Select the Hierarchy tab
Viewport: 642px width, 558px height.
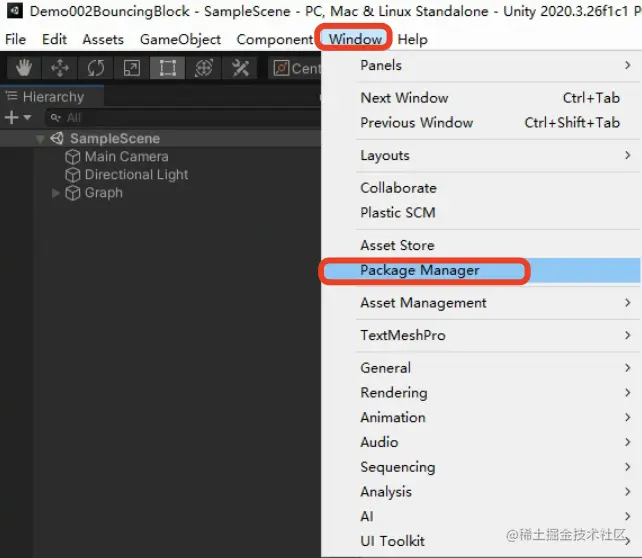pos(52,97)
